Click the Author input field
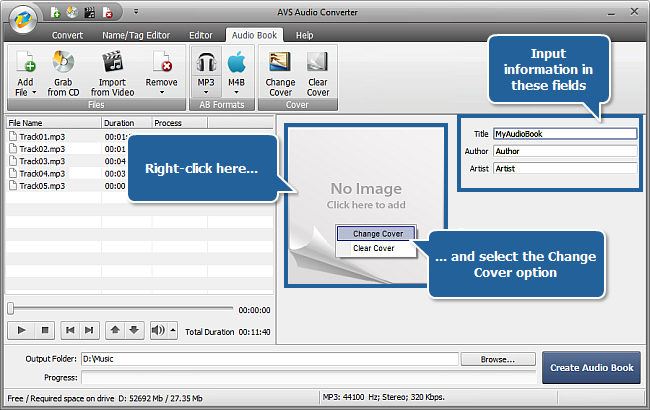This screenshot has height=410, width=650. tap(565, 151)
